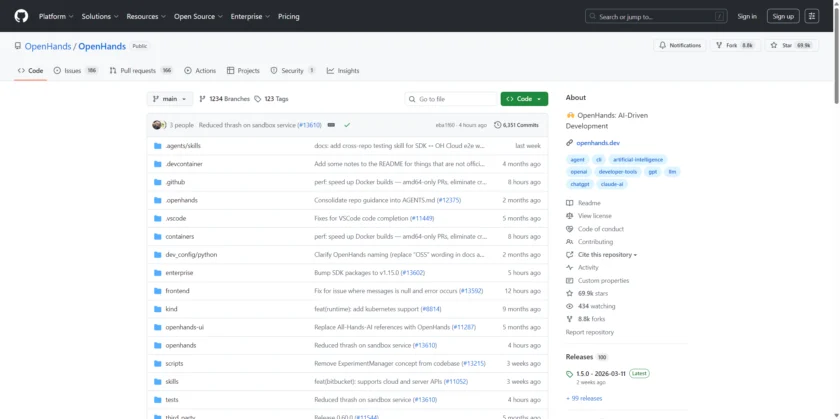Screen dimensions: 840x419
Task: View the 123 Tags list
Action: [271, 99]
